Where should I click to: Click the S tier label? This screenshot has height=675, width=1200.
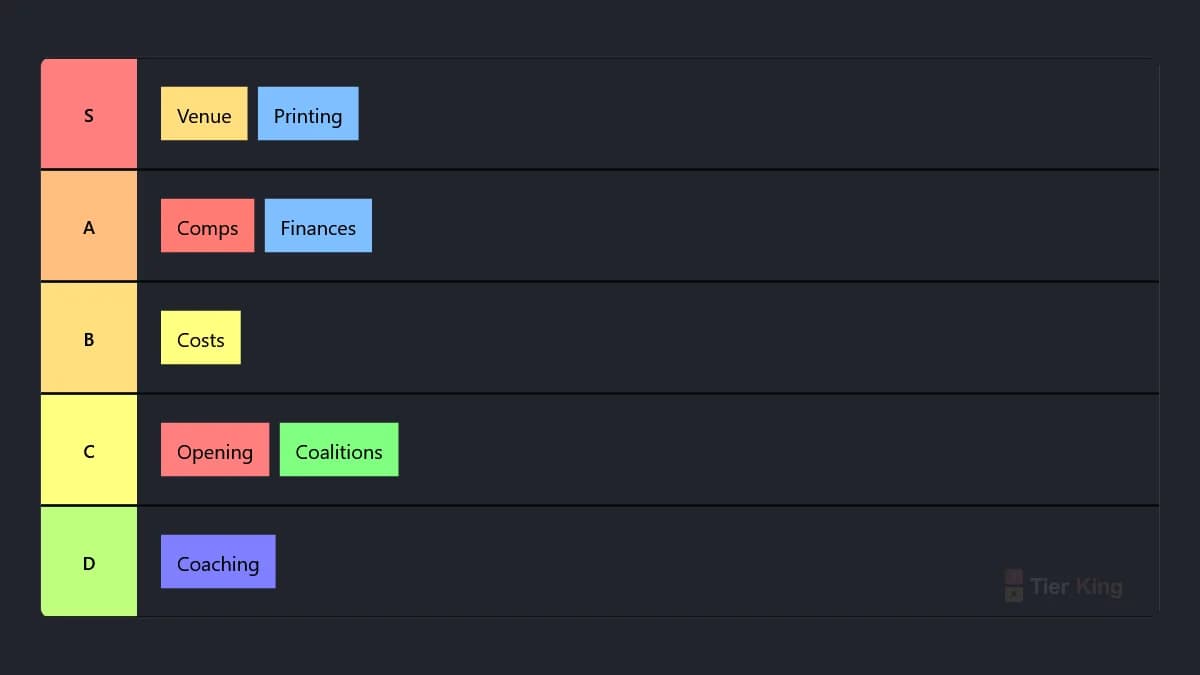pyautogui.click(x=89, y=114)
